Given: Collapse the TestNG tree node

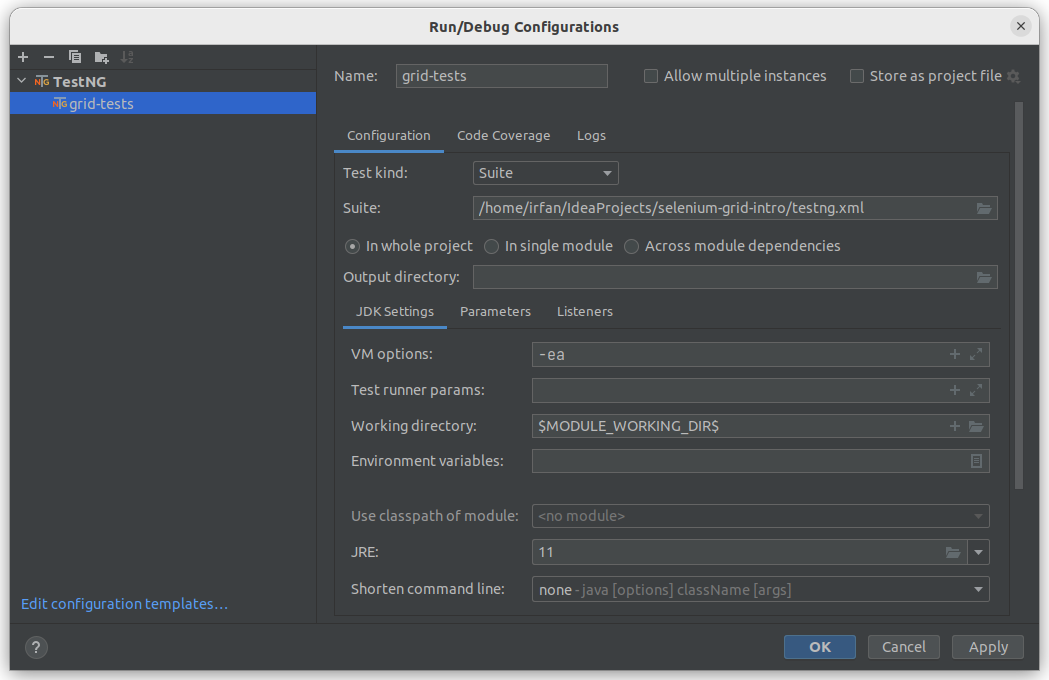Looking at the screenshot, I should click(21, 81).
